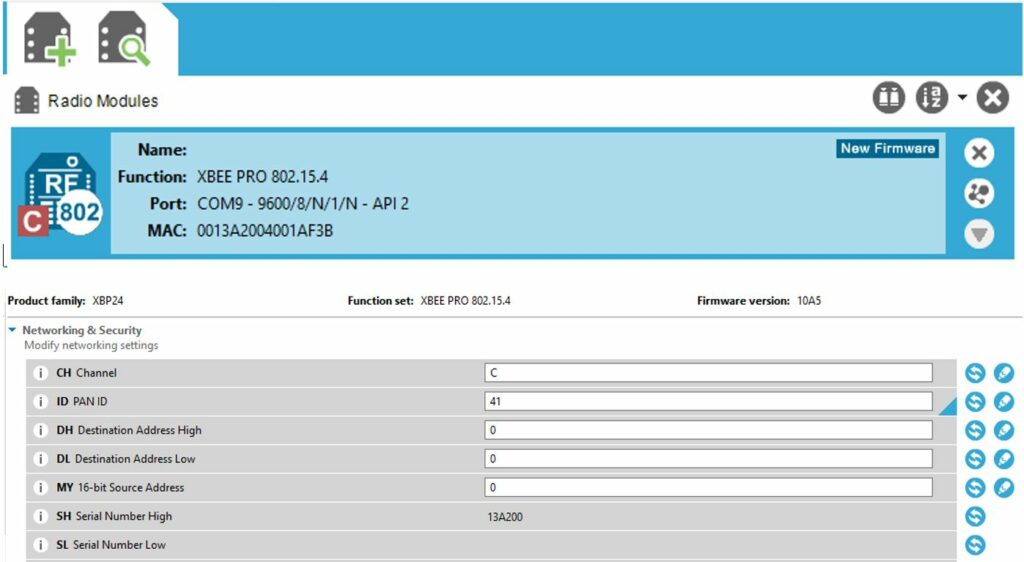Click the PAN ID input field
1024x562 pixels.
tap(708, 402)
